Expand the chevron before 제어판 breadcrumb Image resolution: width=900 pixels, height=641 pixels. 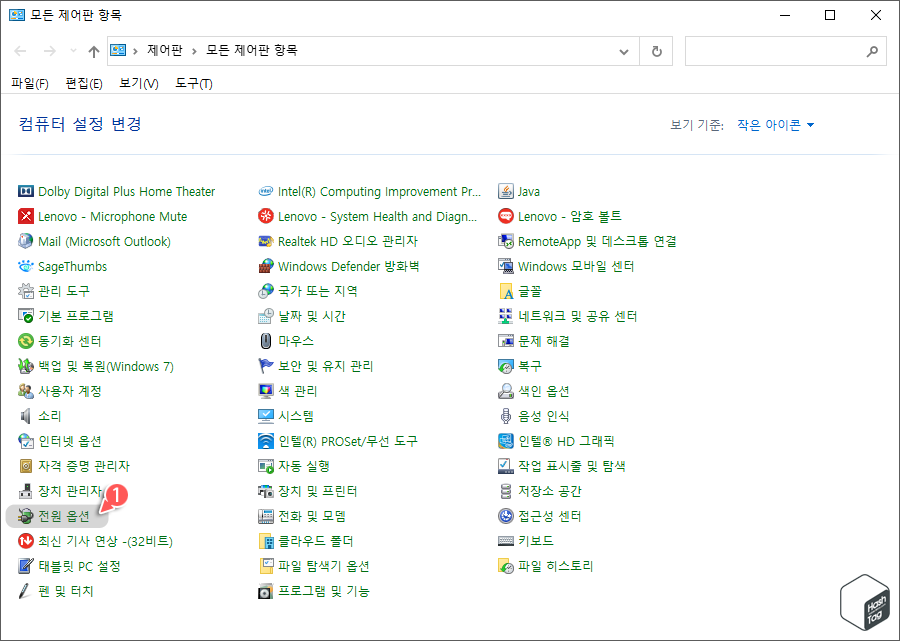coord(135,51)
